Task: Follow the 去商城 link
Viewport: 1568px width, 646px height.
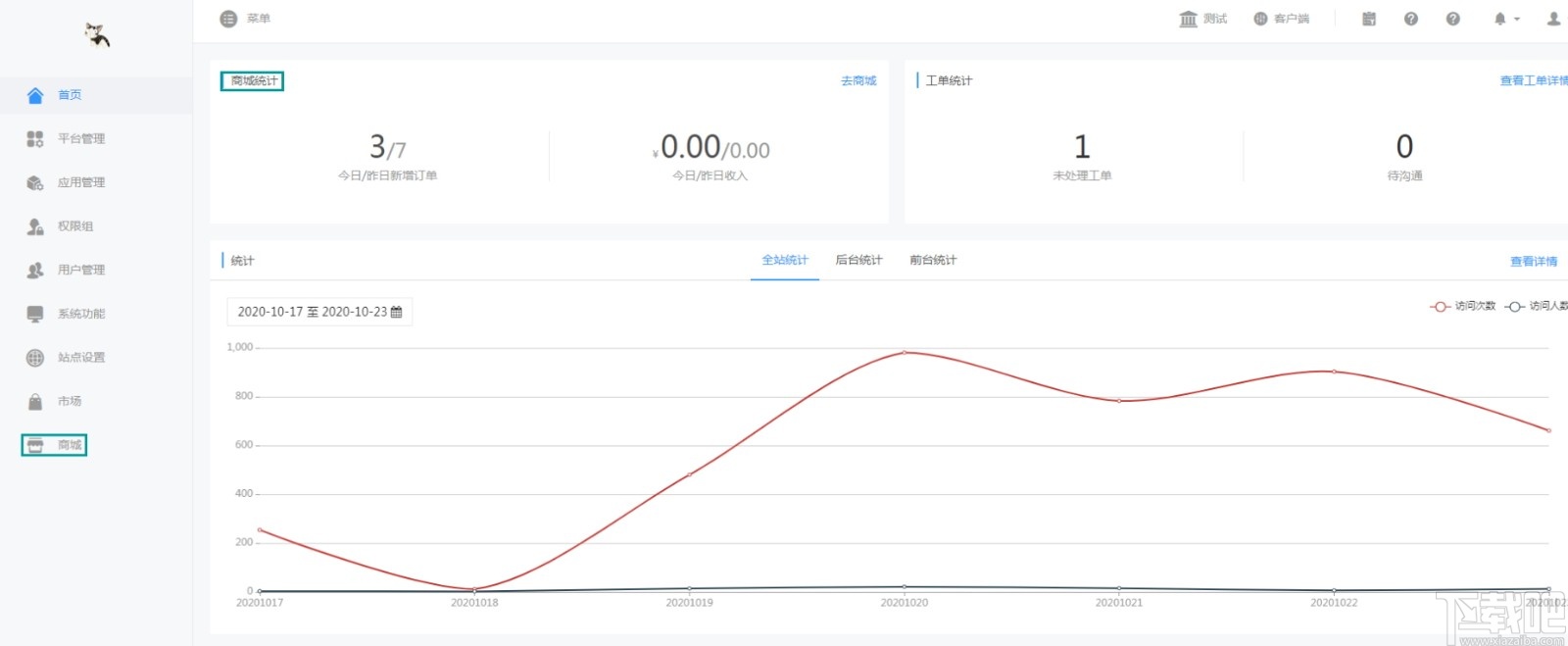Action: (858, 80)
